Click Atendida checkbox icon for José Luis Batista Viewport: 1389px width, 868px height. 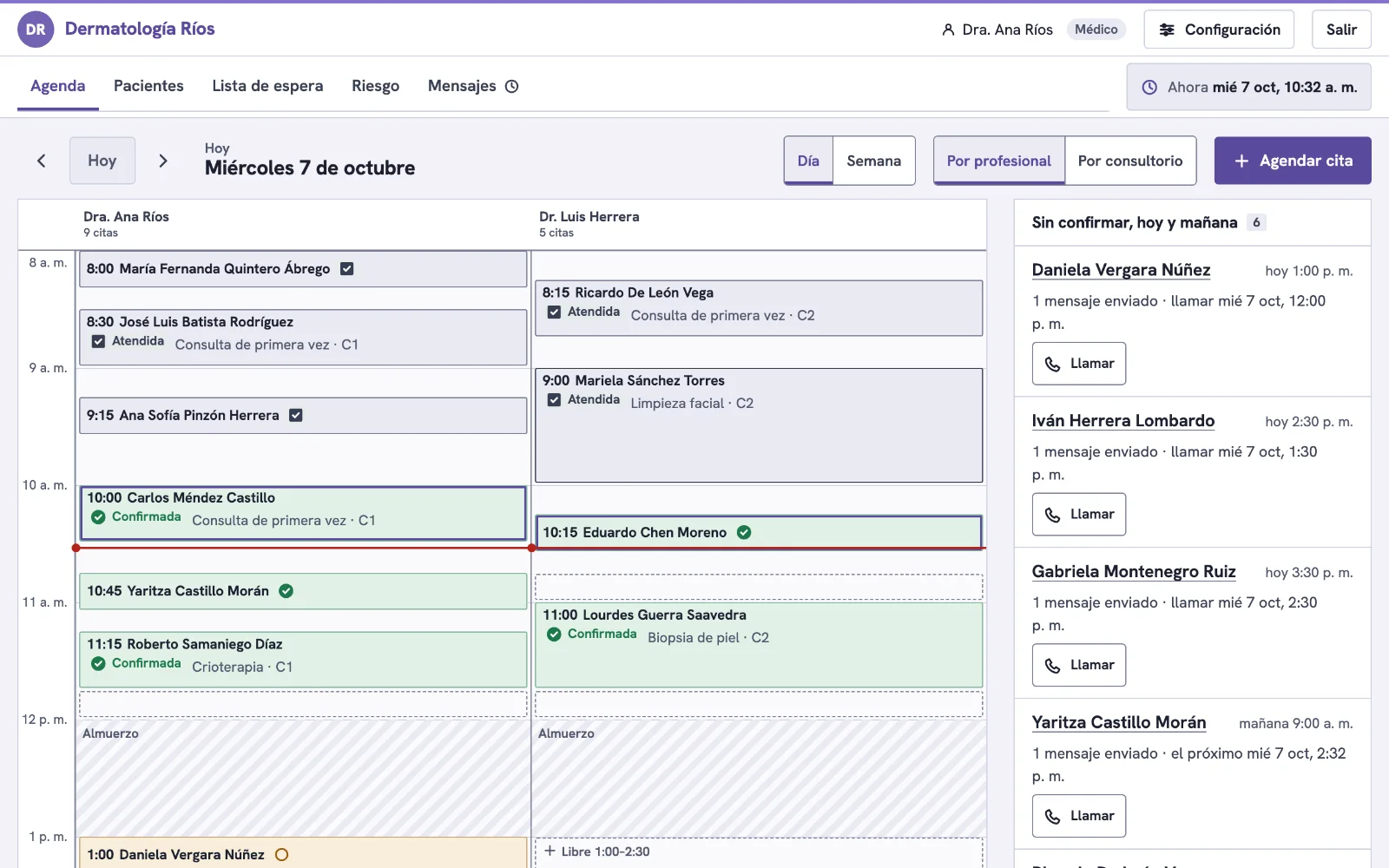click(98, 342)
